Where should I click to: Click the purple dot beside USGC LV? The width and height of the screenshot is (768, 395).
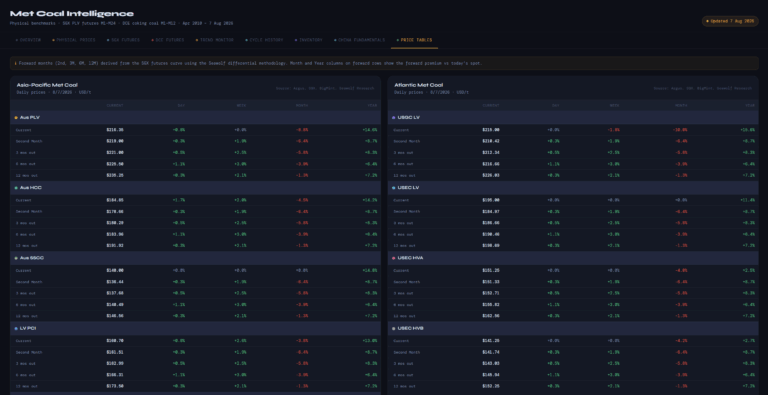tap(394, 118)
